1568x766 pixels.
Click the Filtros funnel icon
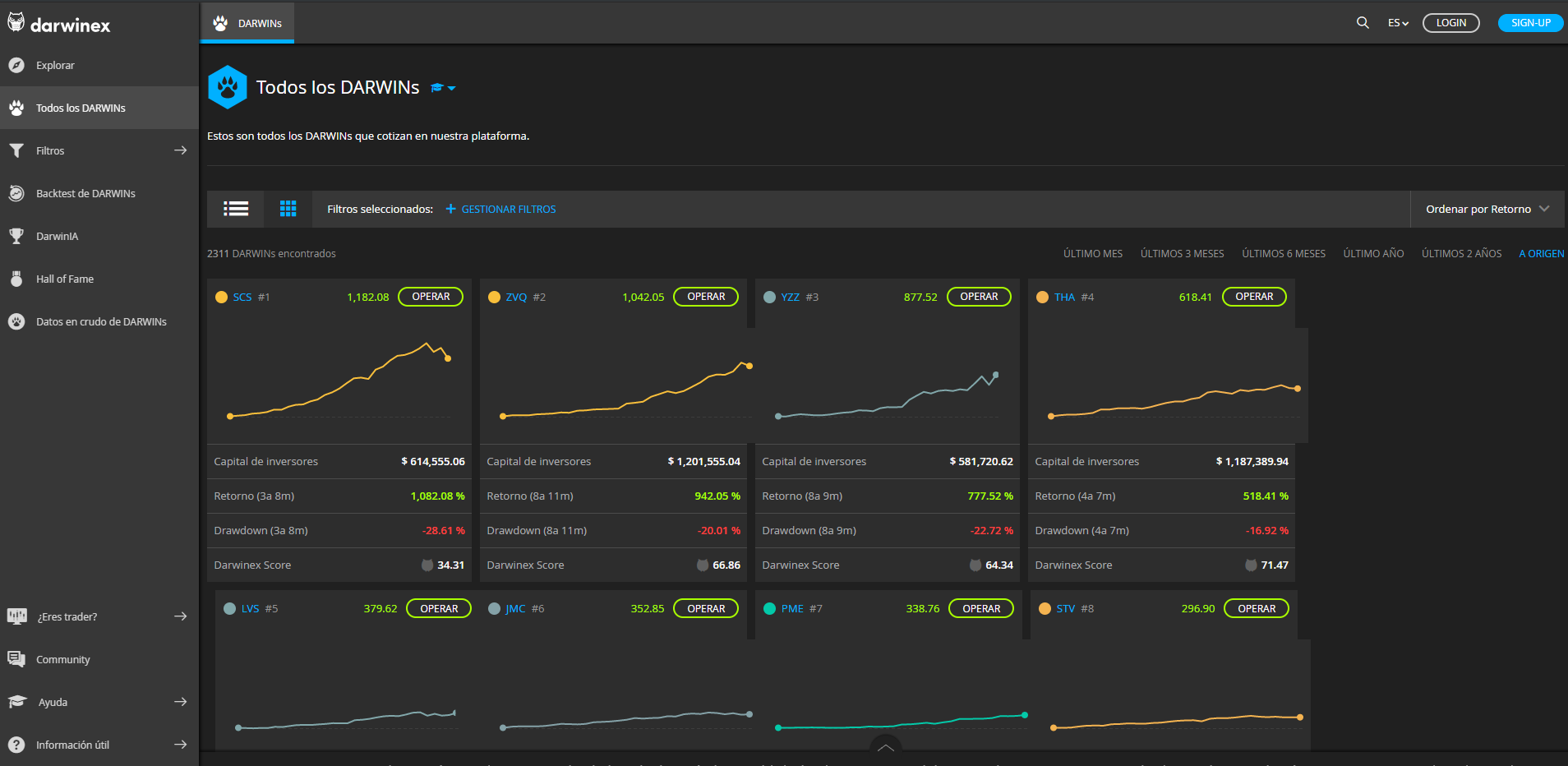click(16, 150)
